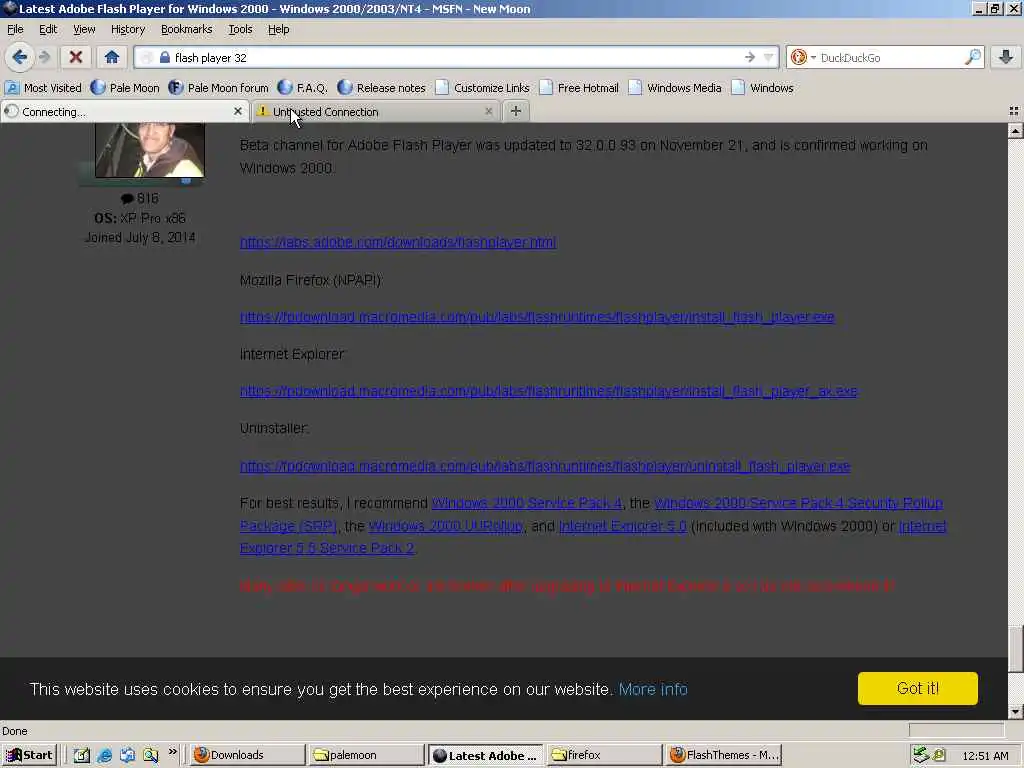Click More info in the cookie banner
This screenshot has width=1024, height=768.
coord(653,689)
